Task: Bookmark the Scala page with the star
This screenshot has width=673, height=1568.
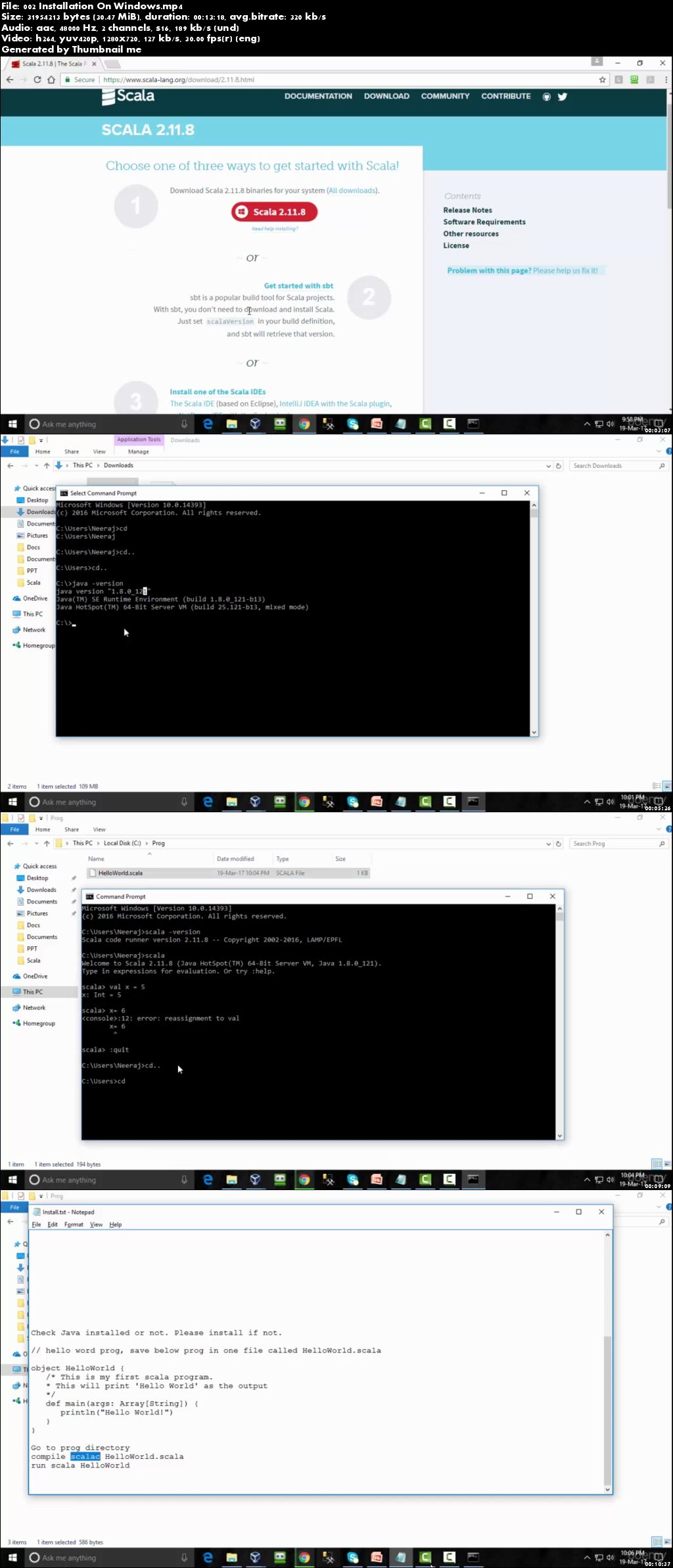Action: 602,80
